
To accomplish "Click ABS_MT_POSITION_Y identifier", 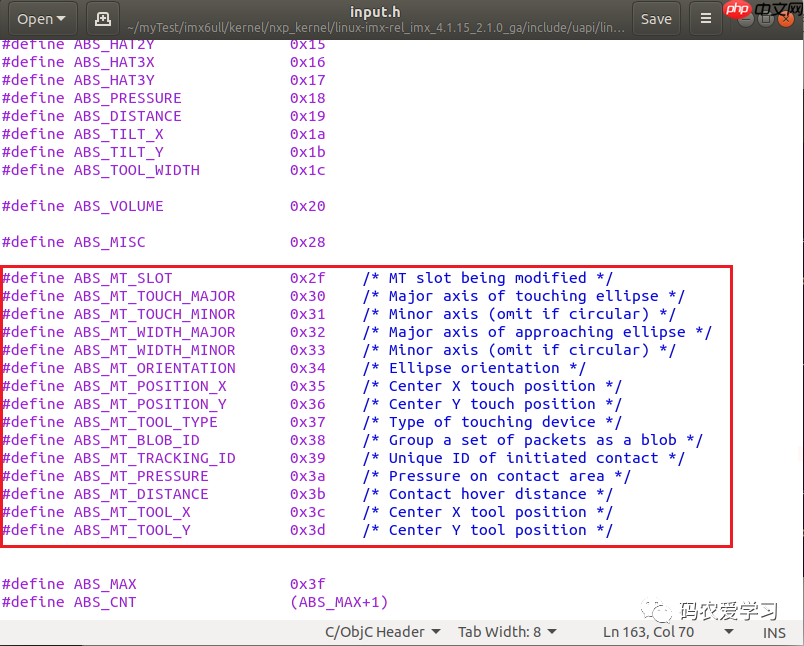I will click(x=150, y=404).
